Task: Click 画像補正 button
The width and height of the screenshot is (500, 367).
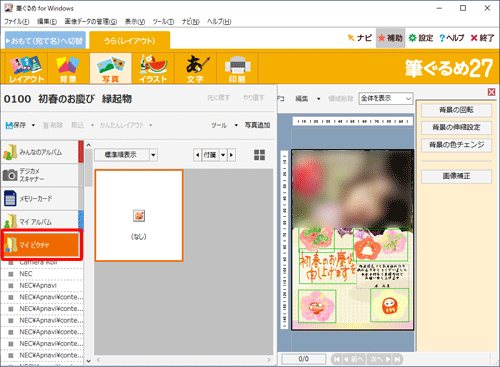Action: (x=456, y=176)
